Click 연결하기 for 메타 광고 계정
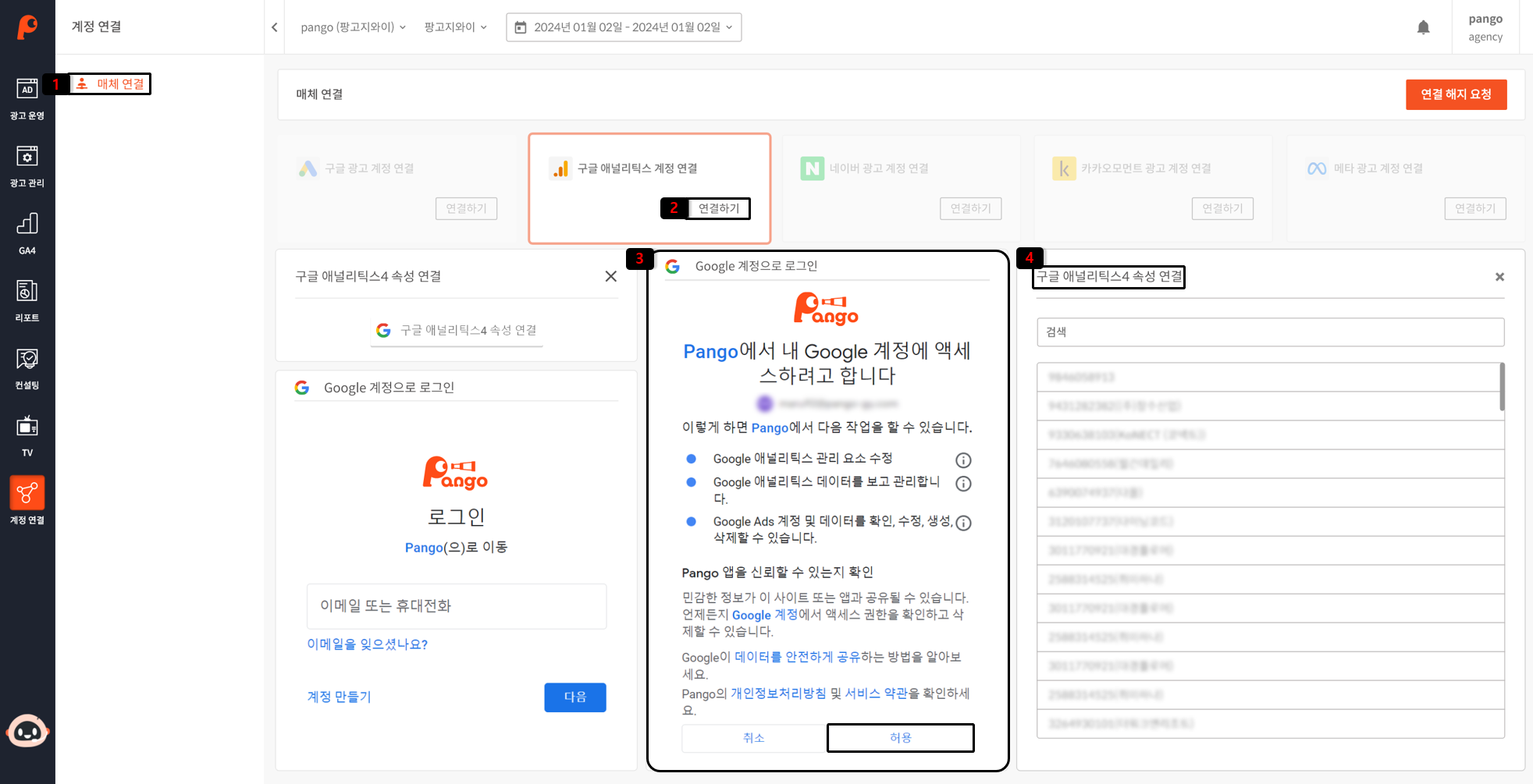The width and height of the screenshot is (1533, 784). [1475, 208]
